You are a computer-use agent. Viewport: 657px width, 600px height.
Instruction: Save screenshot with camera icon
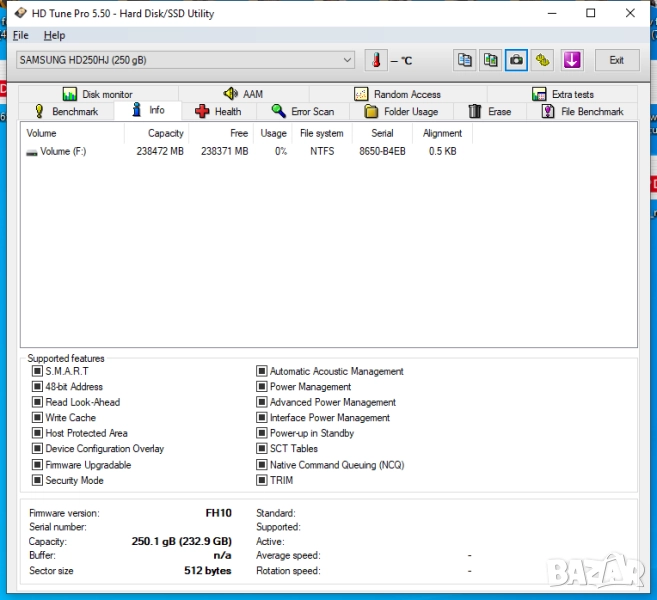[516, 60]
